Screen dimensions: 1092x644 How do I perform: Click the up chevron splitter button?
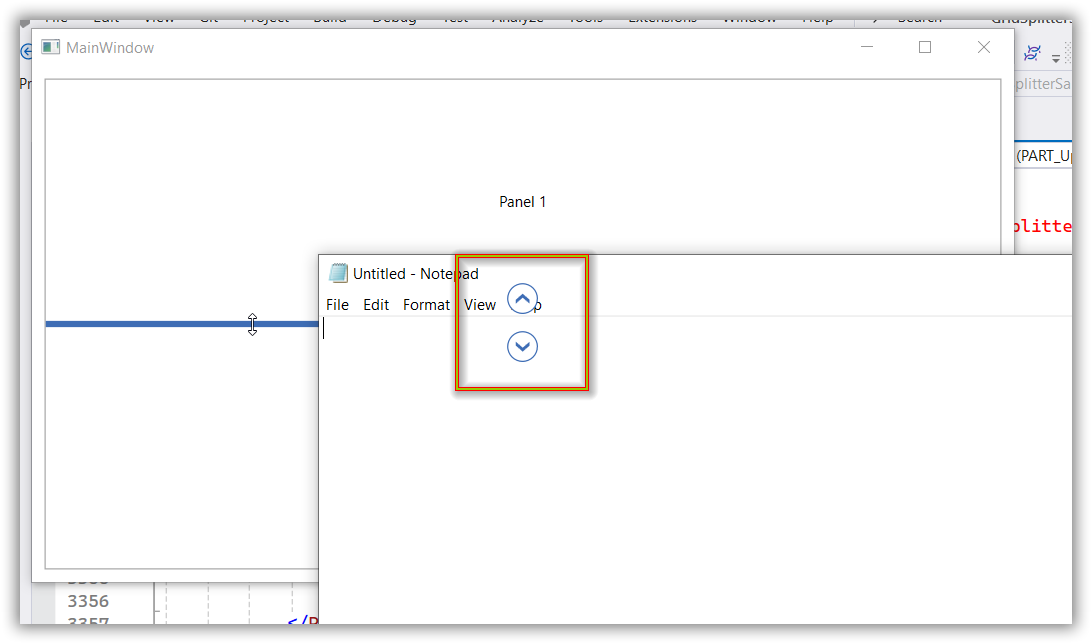coord(522,299)
